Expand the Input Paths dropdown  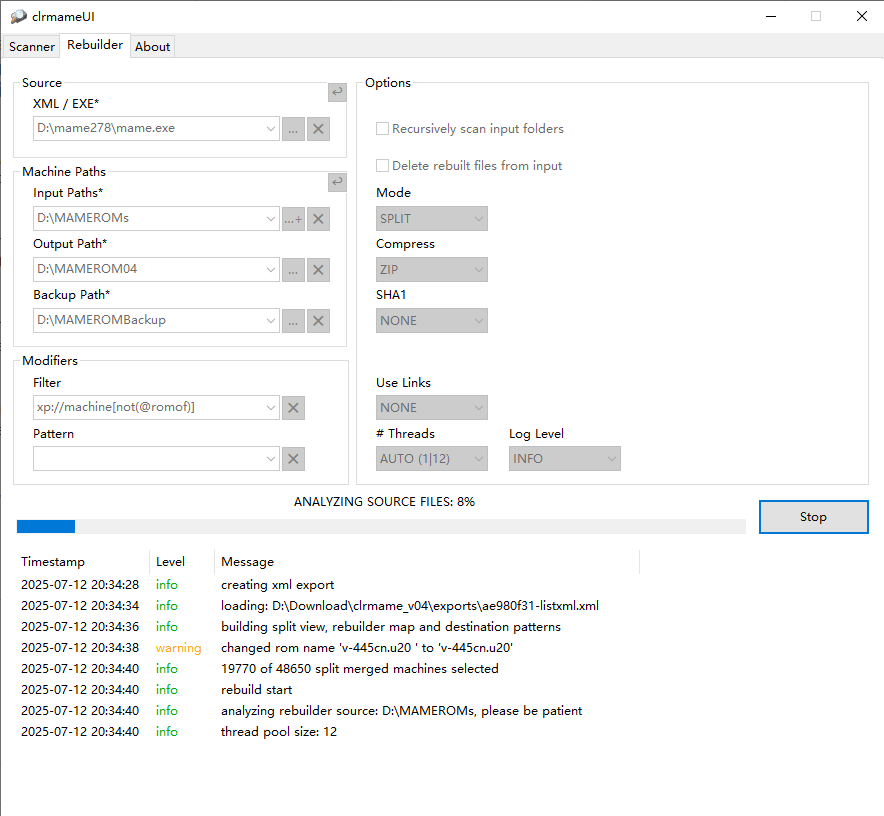point(271,219)
